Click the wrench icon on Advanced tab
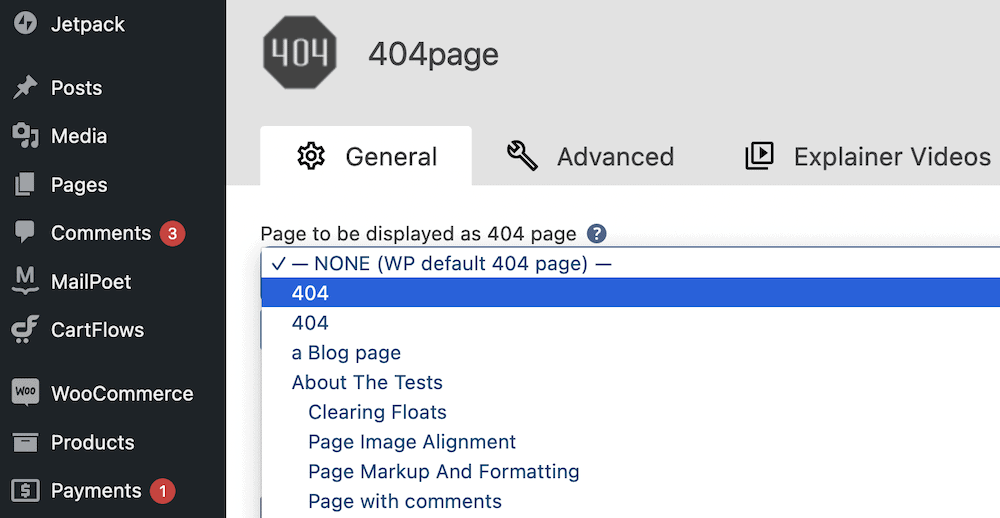This screenshot has width=1000, height=518. pos(522,156)
